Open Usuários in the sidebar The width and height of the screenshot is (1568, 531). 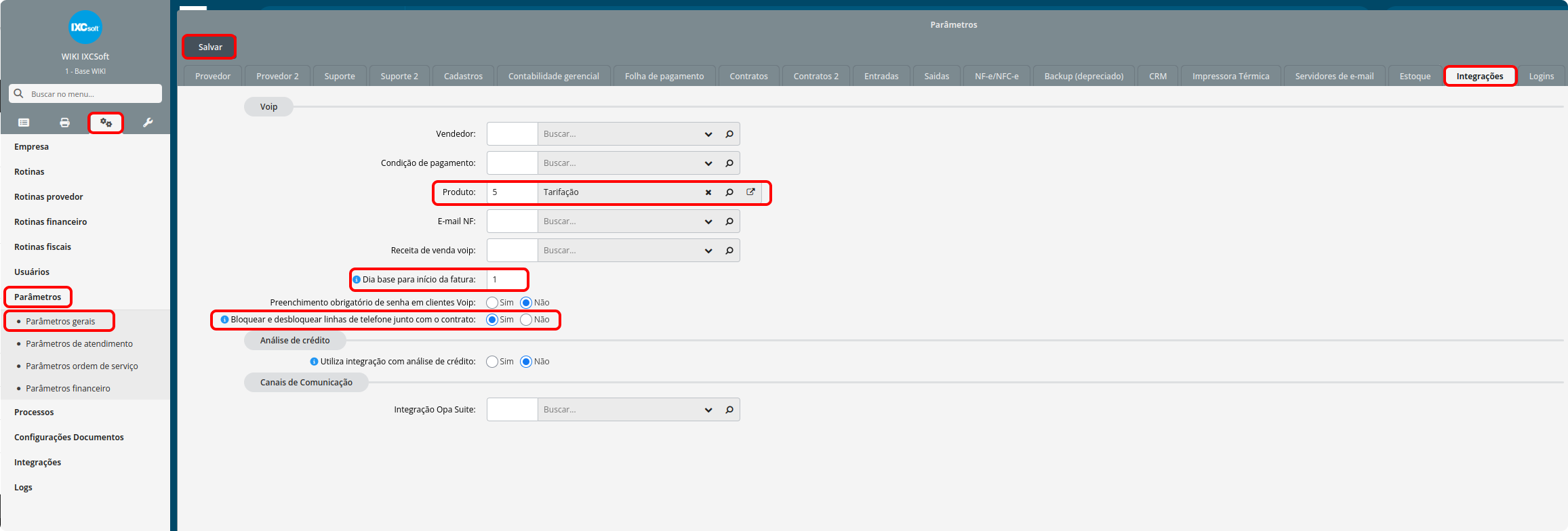[32, 272]
